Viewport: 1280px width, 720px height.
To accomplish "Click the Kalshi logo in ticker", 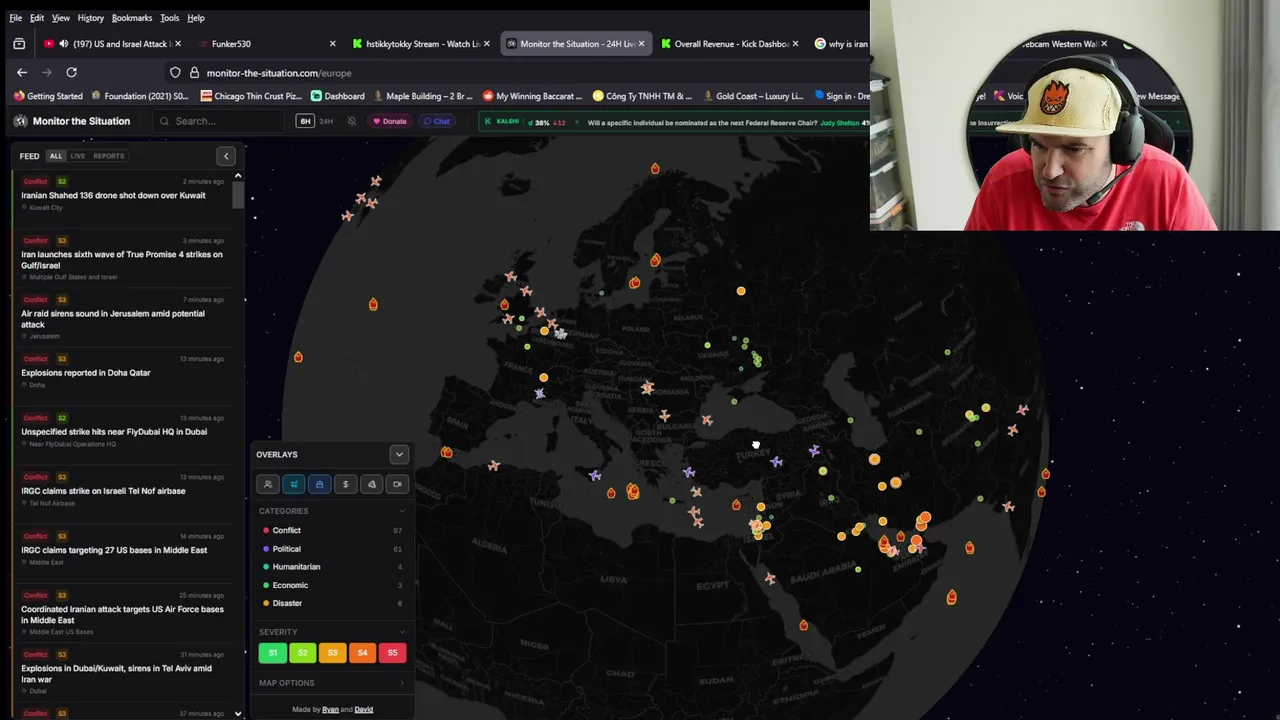I will tap(500, 121).
